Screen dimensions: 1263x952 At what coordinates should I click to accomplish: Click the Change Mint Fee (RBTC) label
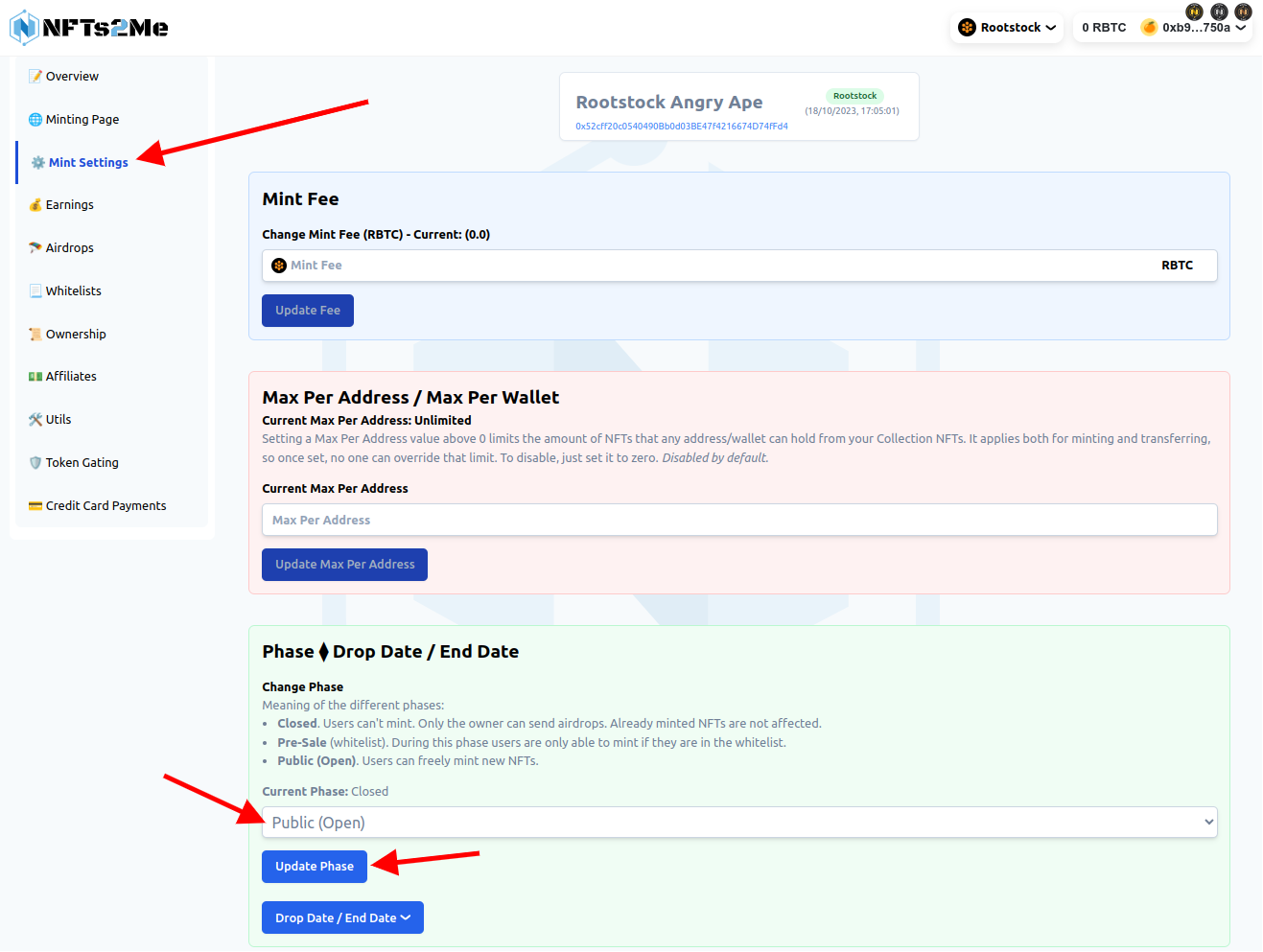pos(376,234)
